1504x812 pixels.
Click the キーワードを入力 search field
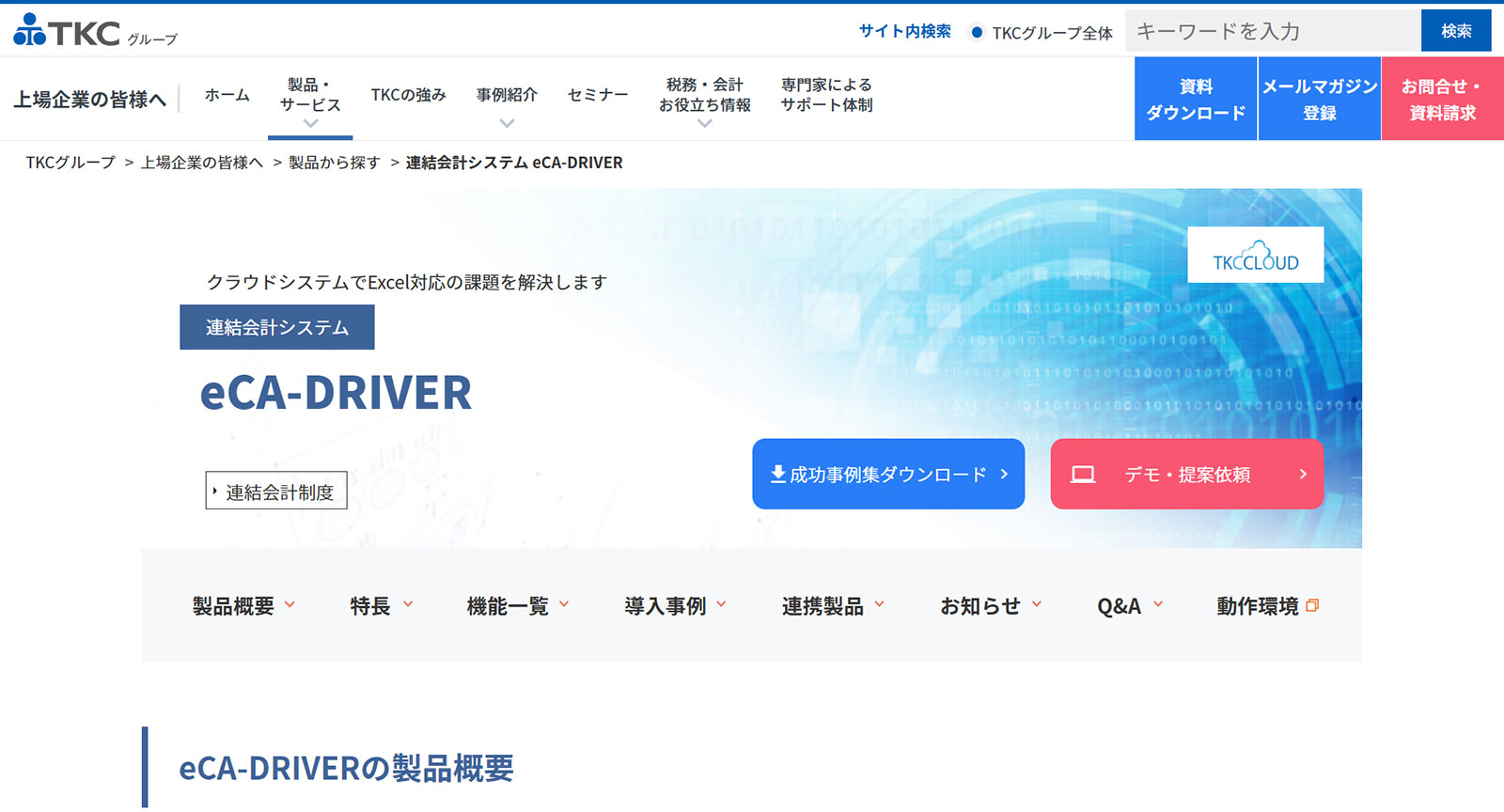coord(1273,31)
